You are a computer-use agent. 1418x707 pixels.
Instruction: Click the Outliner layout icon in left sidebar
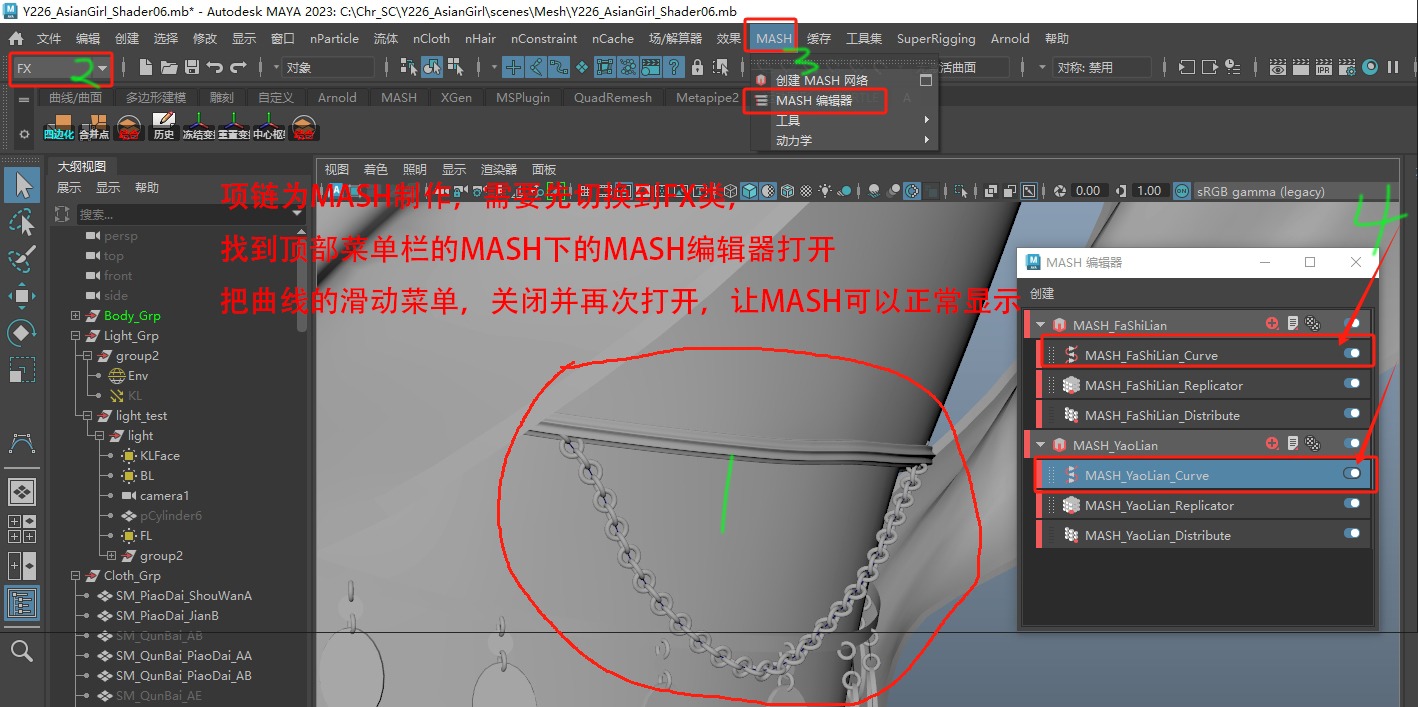tap(22, 603)
